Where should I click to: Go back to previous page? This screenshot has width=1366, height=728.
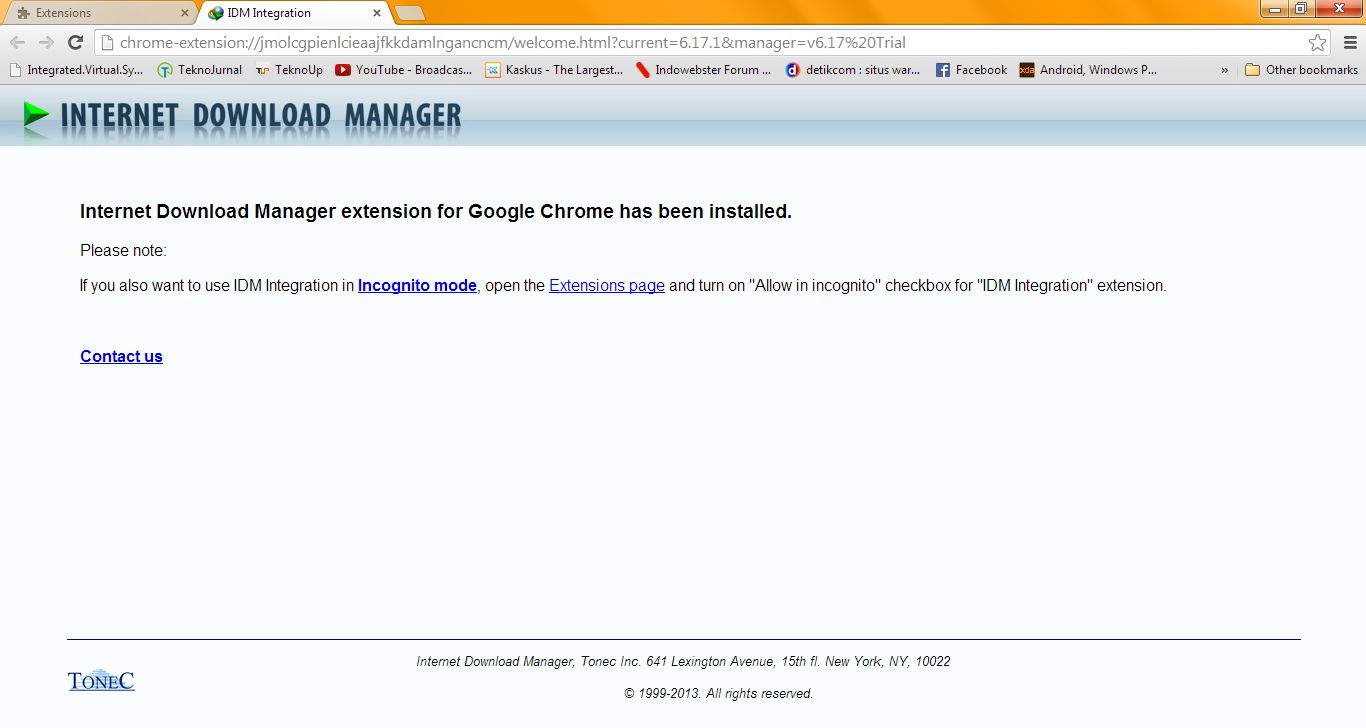tap(17, 43)
